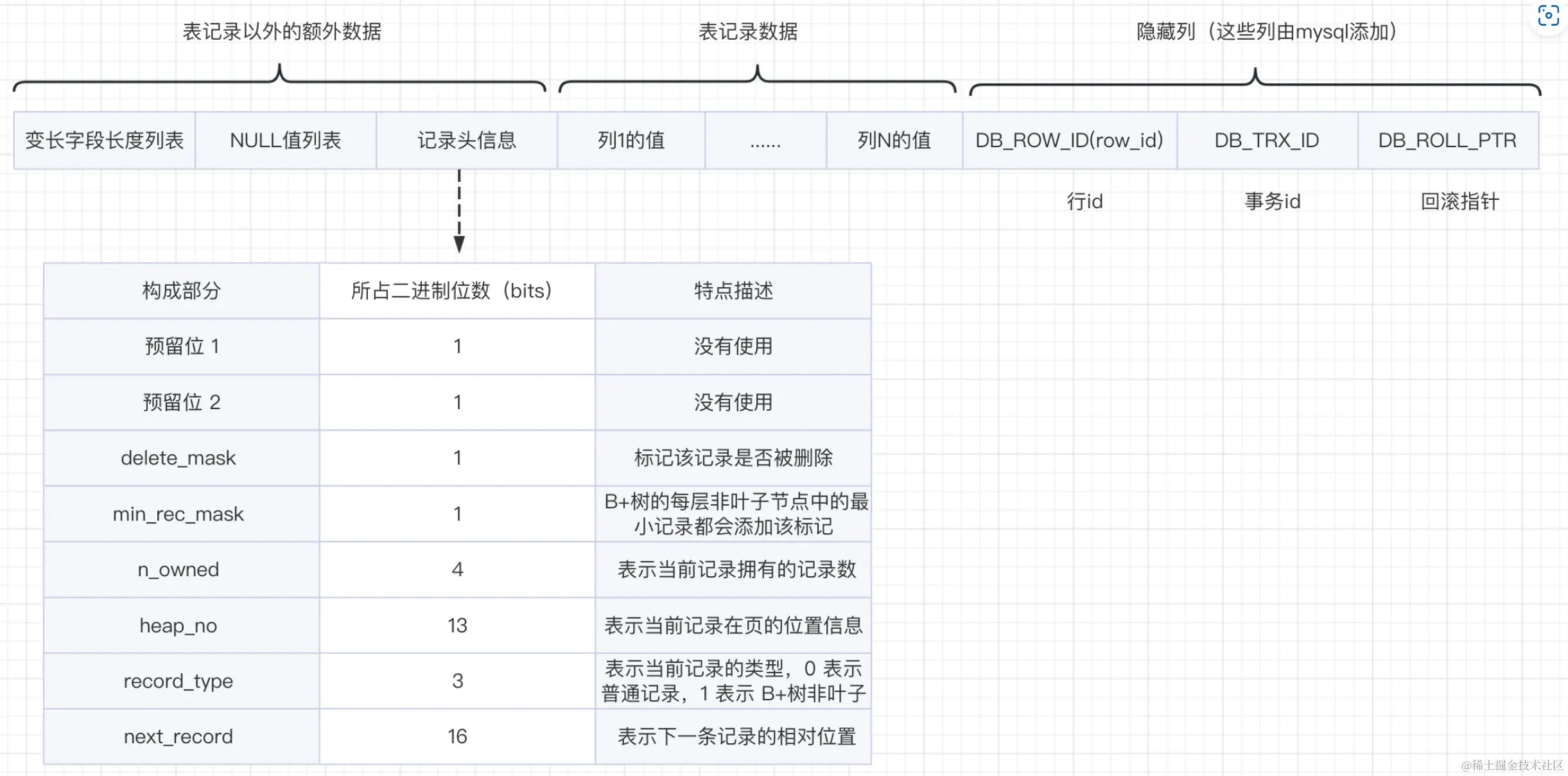The width and height of the screenshot is (1568, 776).
Task: Select the DB_ROLL_PTR cell
Action: pos(1447,141)
